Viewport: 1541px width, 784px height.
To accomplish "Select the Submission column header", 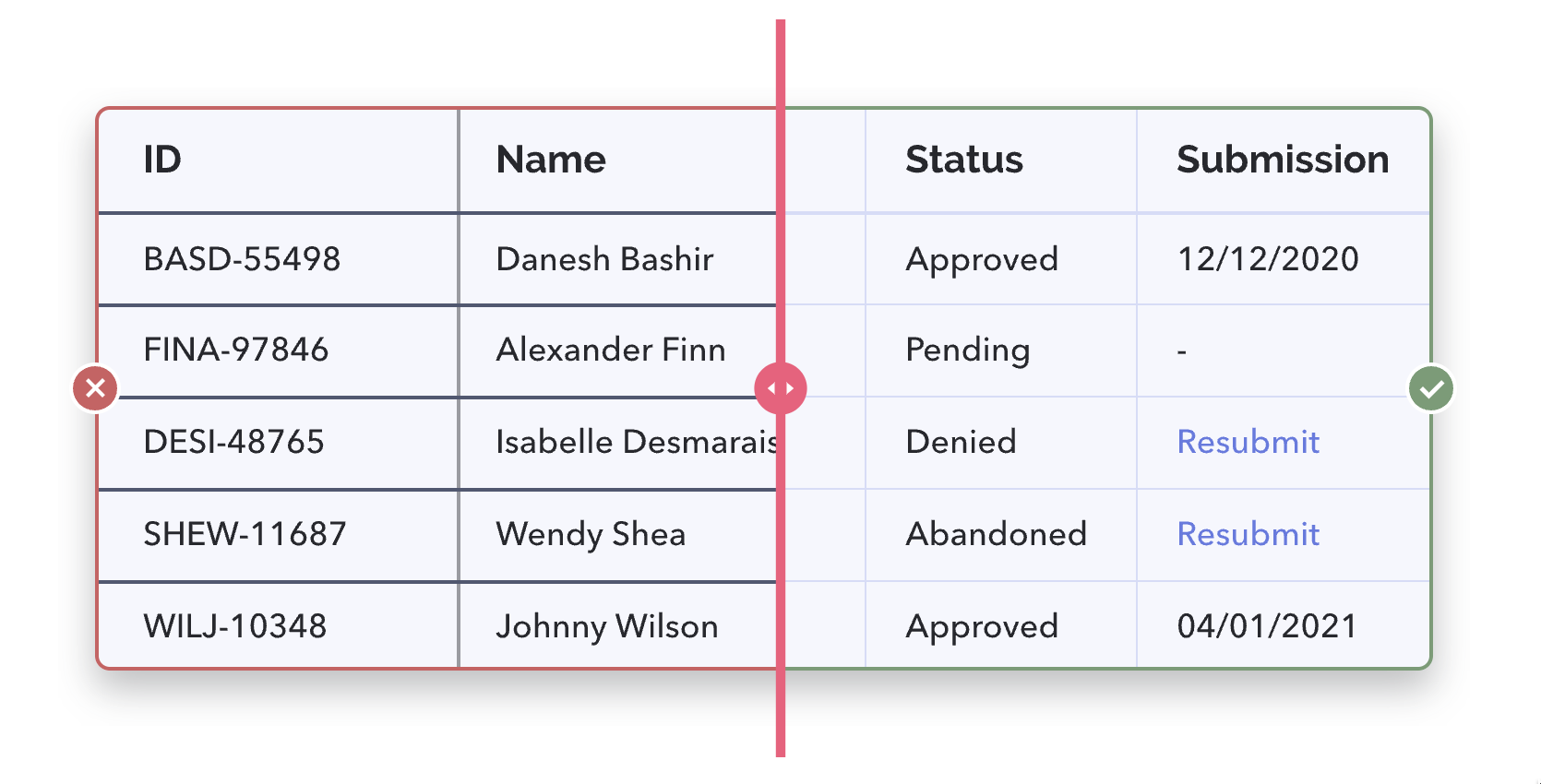I will point(1283,160).
